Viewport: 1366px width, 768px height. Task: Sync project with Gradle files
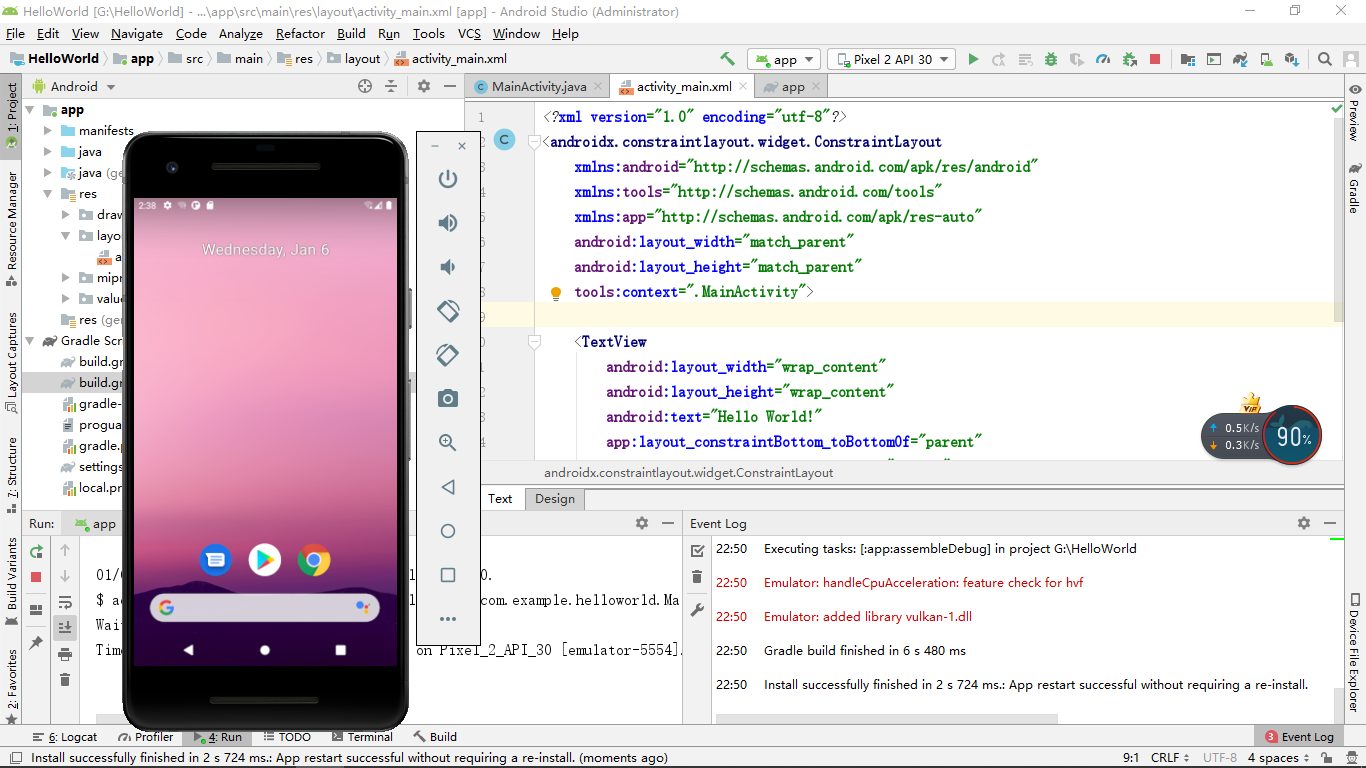click(1240, 59)
